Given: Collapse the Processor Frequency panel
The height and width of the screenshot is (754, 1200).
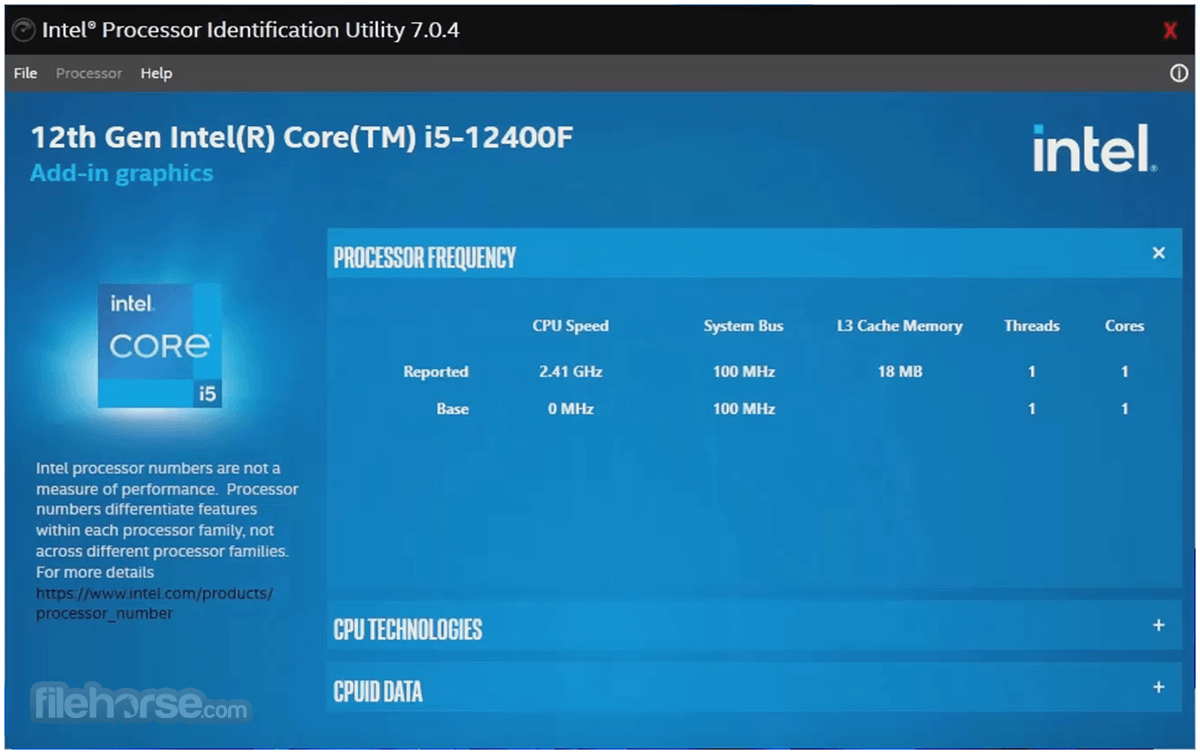Looking at the screenshot, I should click(1159, 253).
